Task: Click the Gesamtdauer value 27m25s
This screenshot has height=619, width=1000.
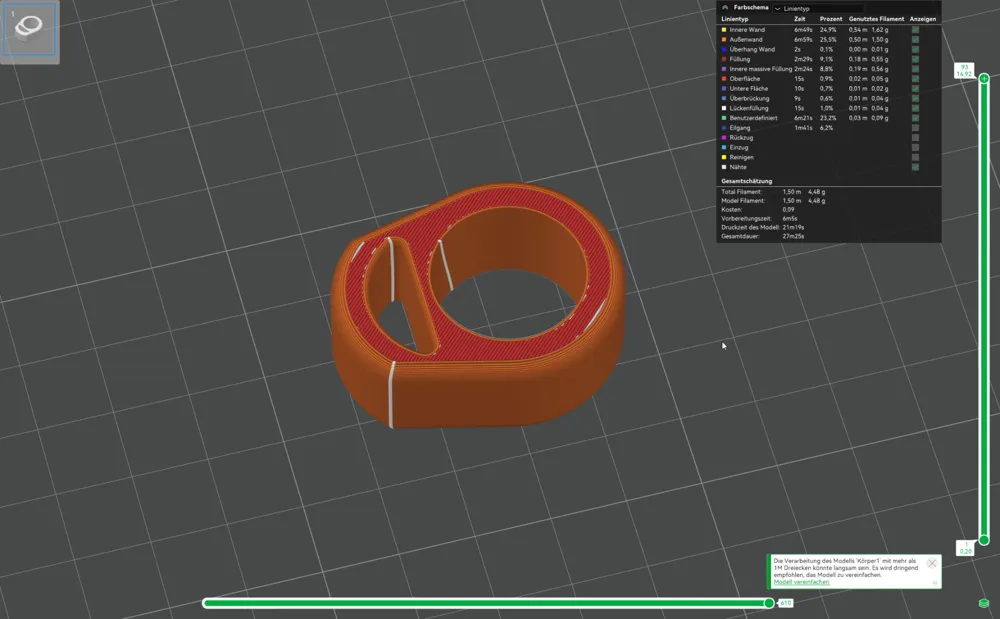Action: point(793,237)
